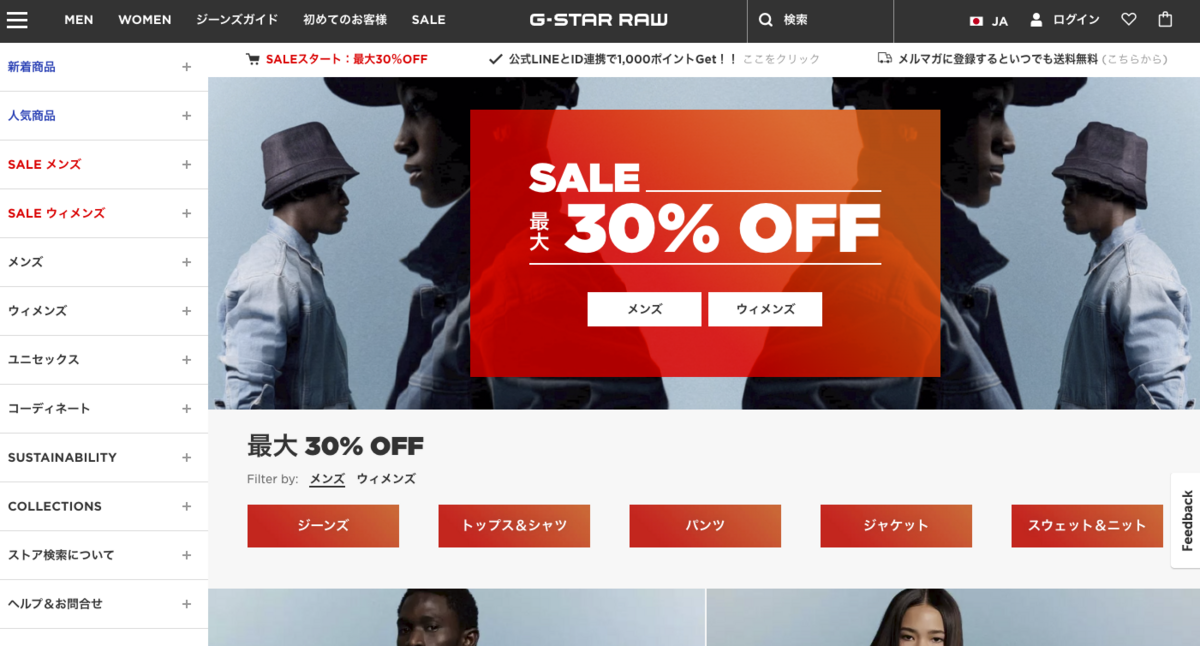
Task: Click the G-Star RAW logo
Action: pyautogui.click(x=598, y=20)
